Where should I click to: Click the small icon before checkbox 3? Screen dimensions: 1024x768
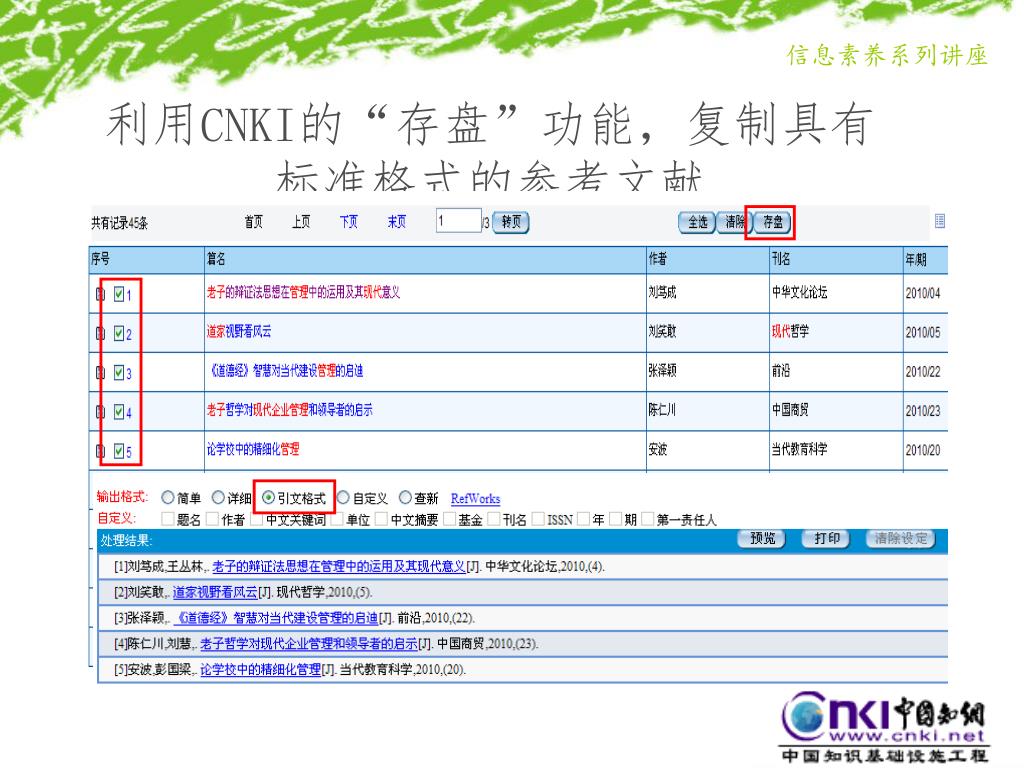tap(101, 373)
